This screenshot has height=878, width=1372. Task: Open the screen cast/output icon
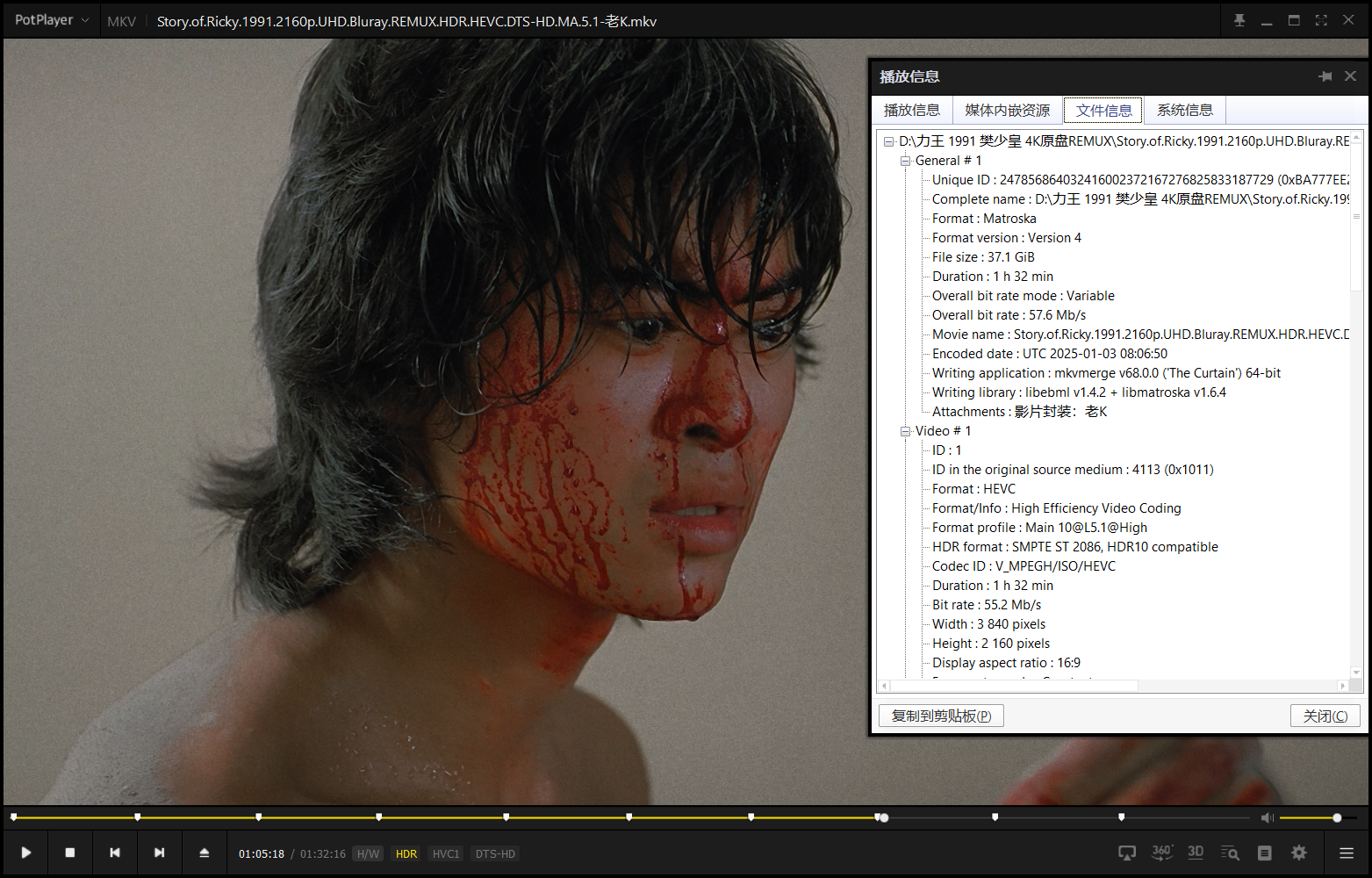pos(1127,853)
